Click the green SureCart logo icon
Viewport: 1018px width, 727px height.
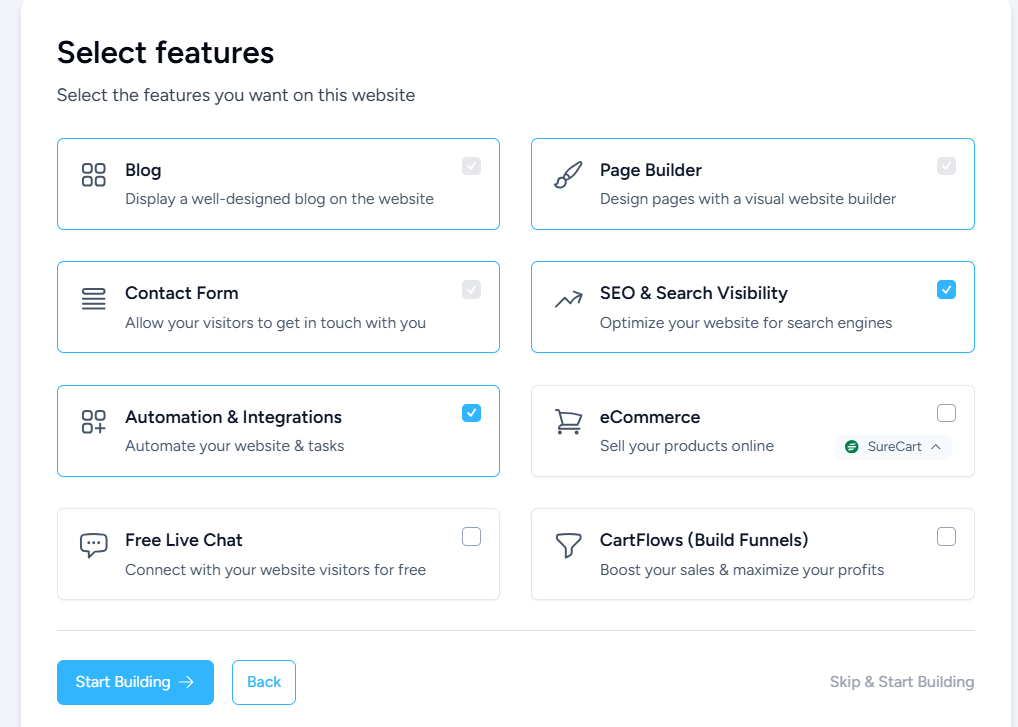click(852, 447)
